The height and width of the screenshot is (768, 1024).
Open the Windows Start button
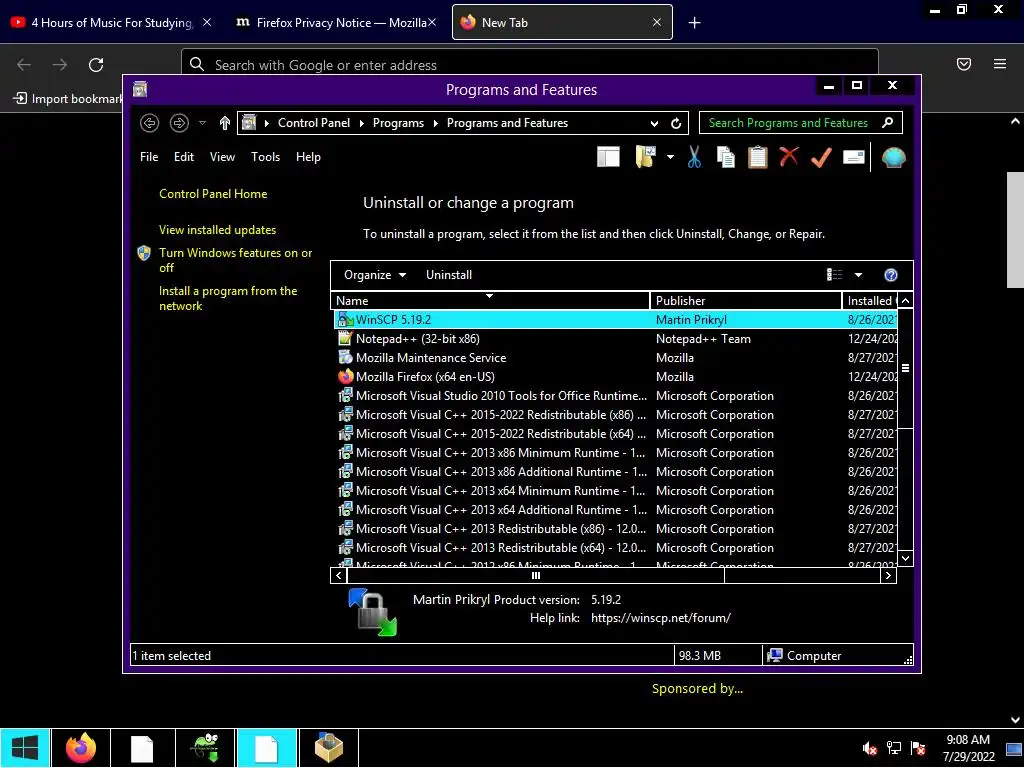point(25,748)
